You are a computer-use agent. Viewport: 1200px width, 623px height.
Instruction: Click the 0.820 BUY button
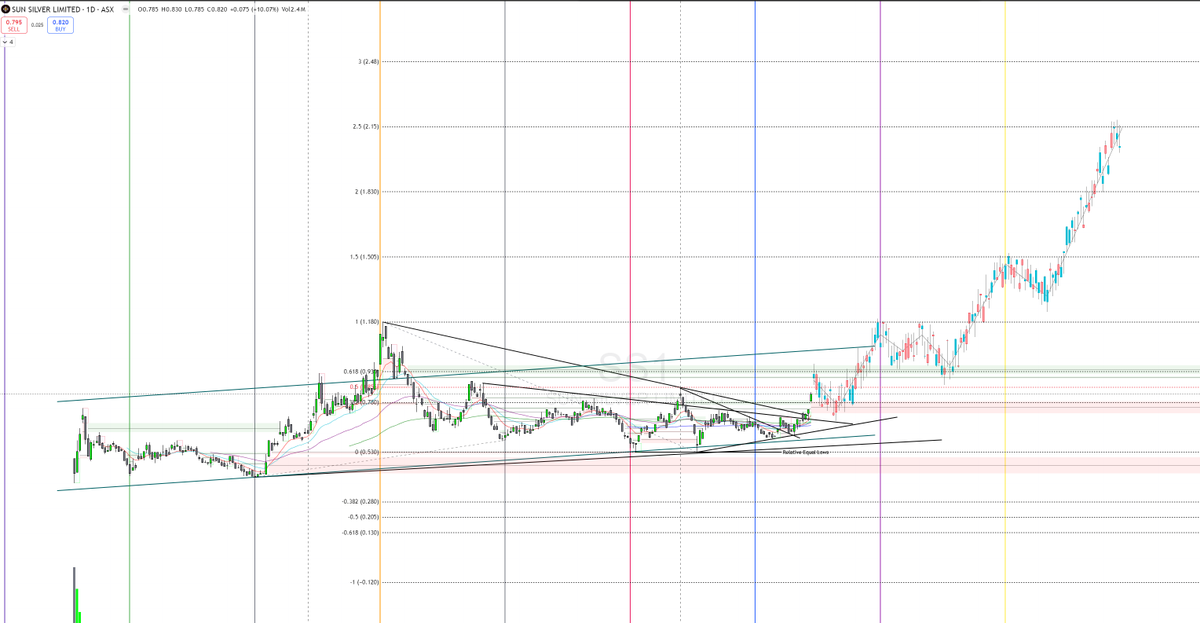pos(60,25)
